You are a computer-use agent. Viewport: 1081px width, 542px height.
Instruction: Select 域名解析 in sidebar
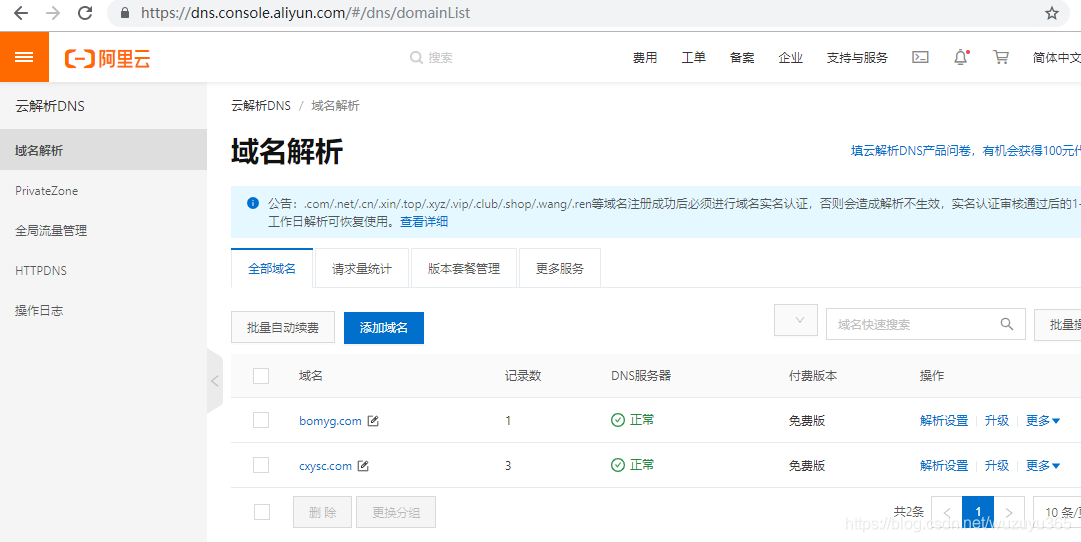(103, 150)
